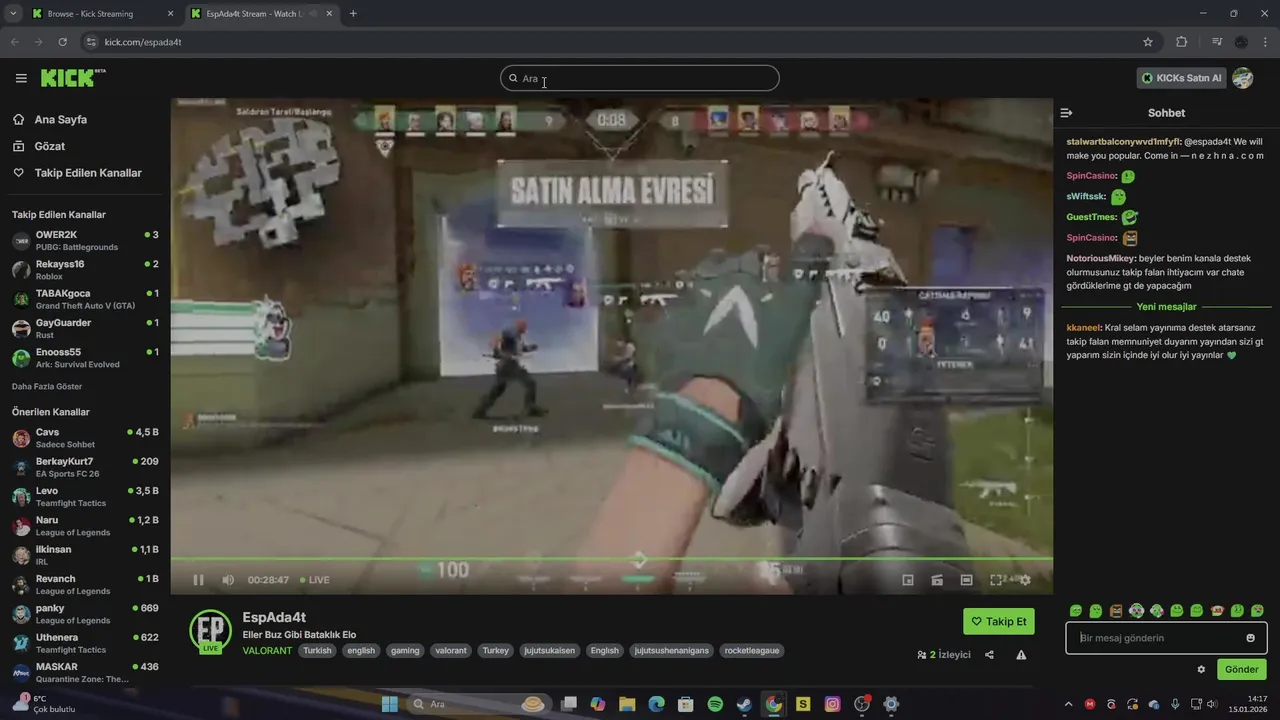Open TABAKgoca GTA channel

85,299
